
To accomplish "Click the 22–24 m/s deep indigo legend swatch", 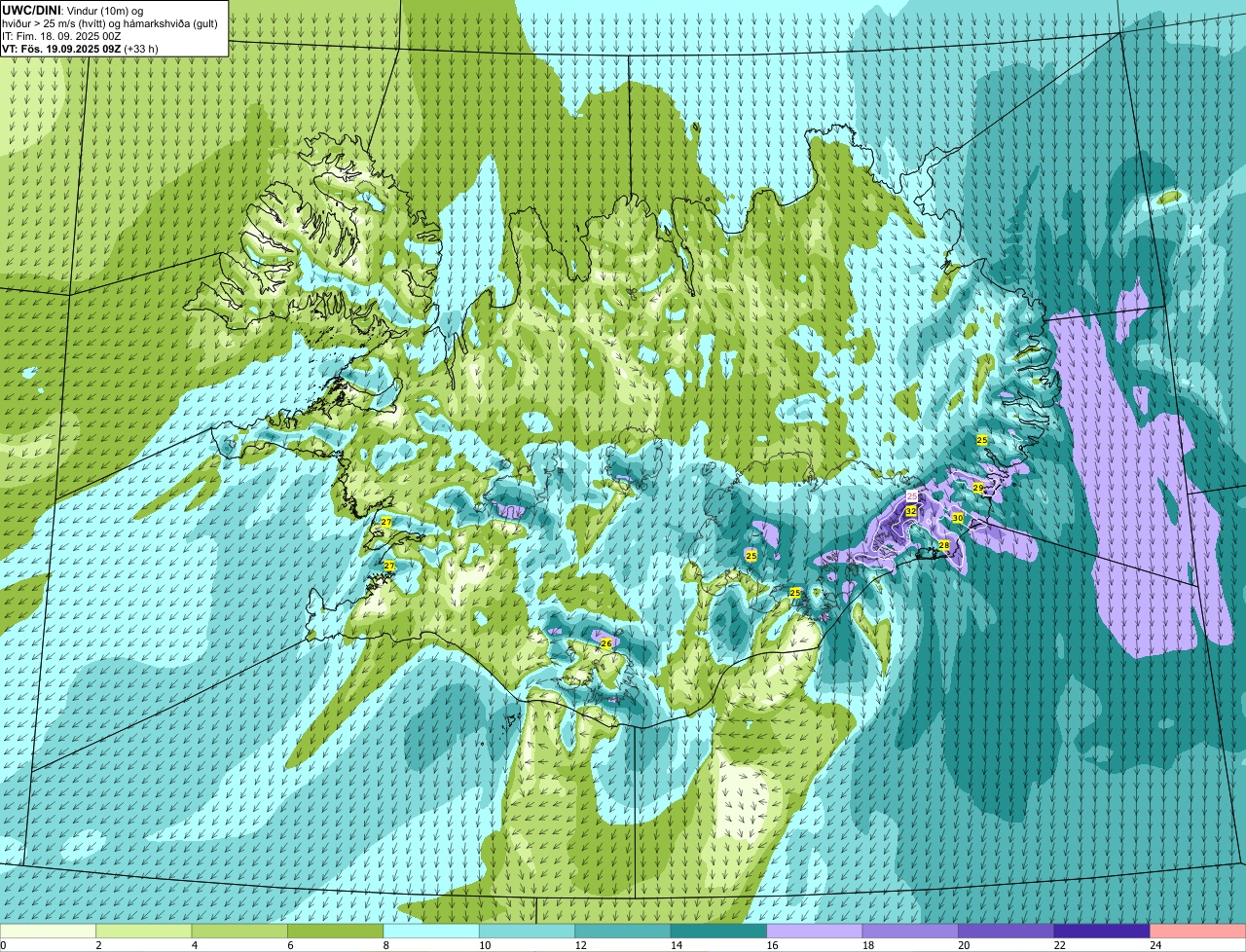I will click(x=1102, y=931).
